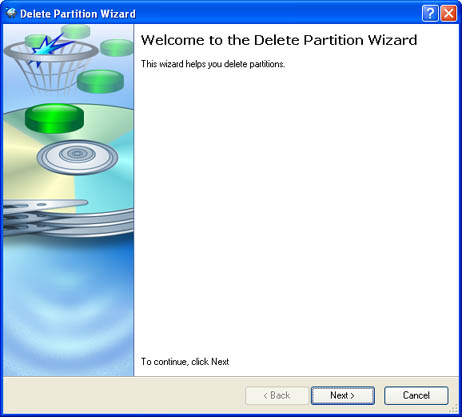Click the stacked hard drive platters graphic
Image resolution: width=462 pixels, height=417 pixels.
click(x=68, y=218)
